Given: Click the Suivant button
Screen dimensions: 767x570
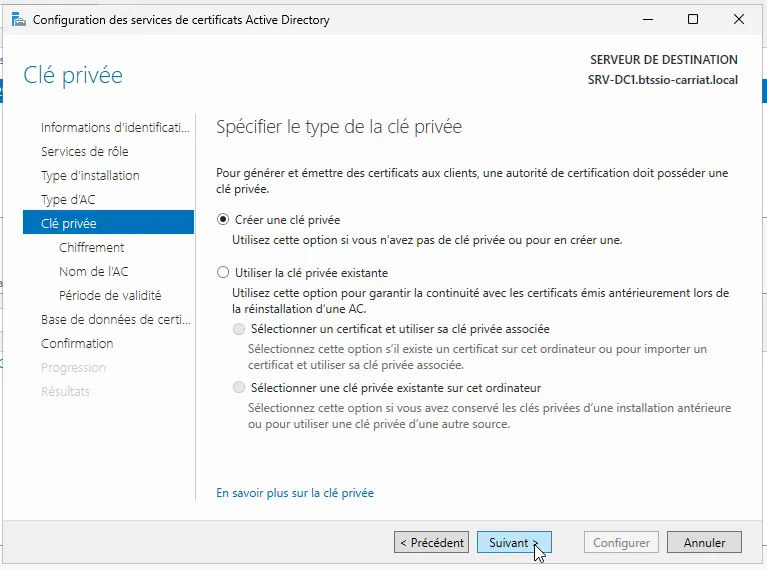Looking at the screenshot, I should pyautogui.click(x=514, y=543).
